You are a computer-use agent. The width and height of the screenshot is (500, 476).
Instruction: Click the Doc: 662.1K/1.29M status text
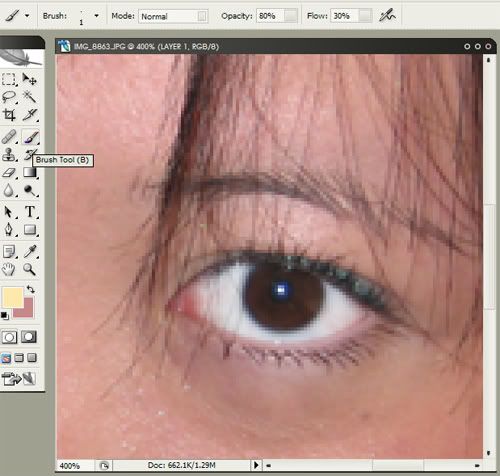click(182, 465)
